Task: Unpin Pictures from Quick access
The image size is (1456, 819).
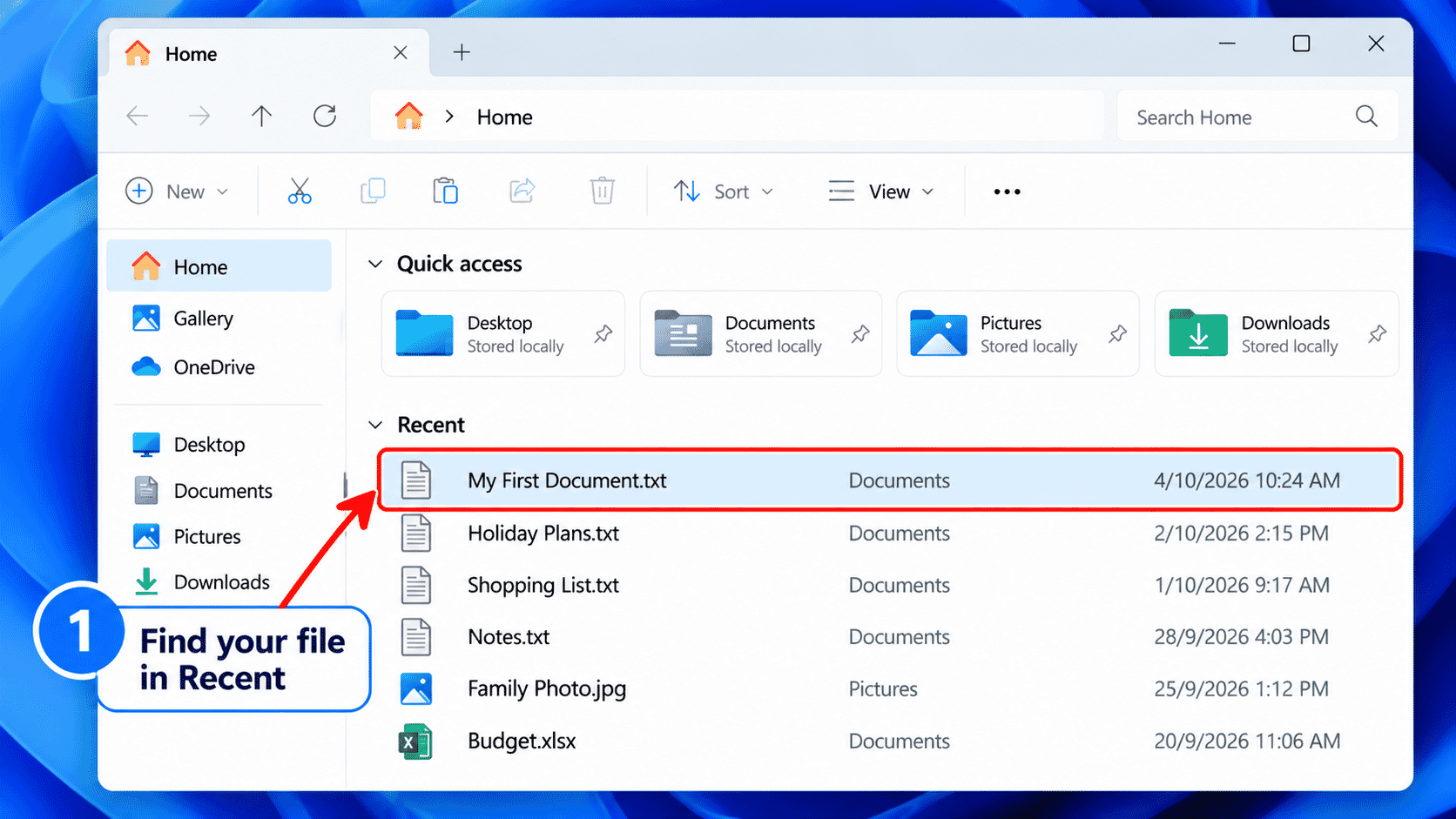Action: (x=1117, y=334)
